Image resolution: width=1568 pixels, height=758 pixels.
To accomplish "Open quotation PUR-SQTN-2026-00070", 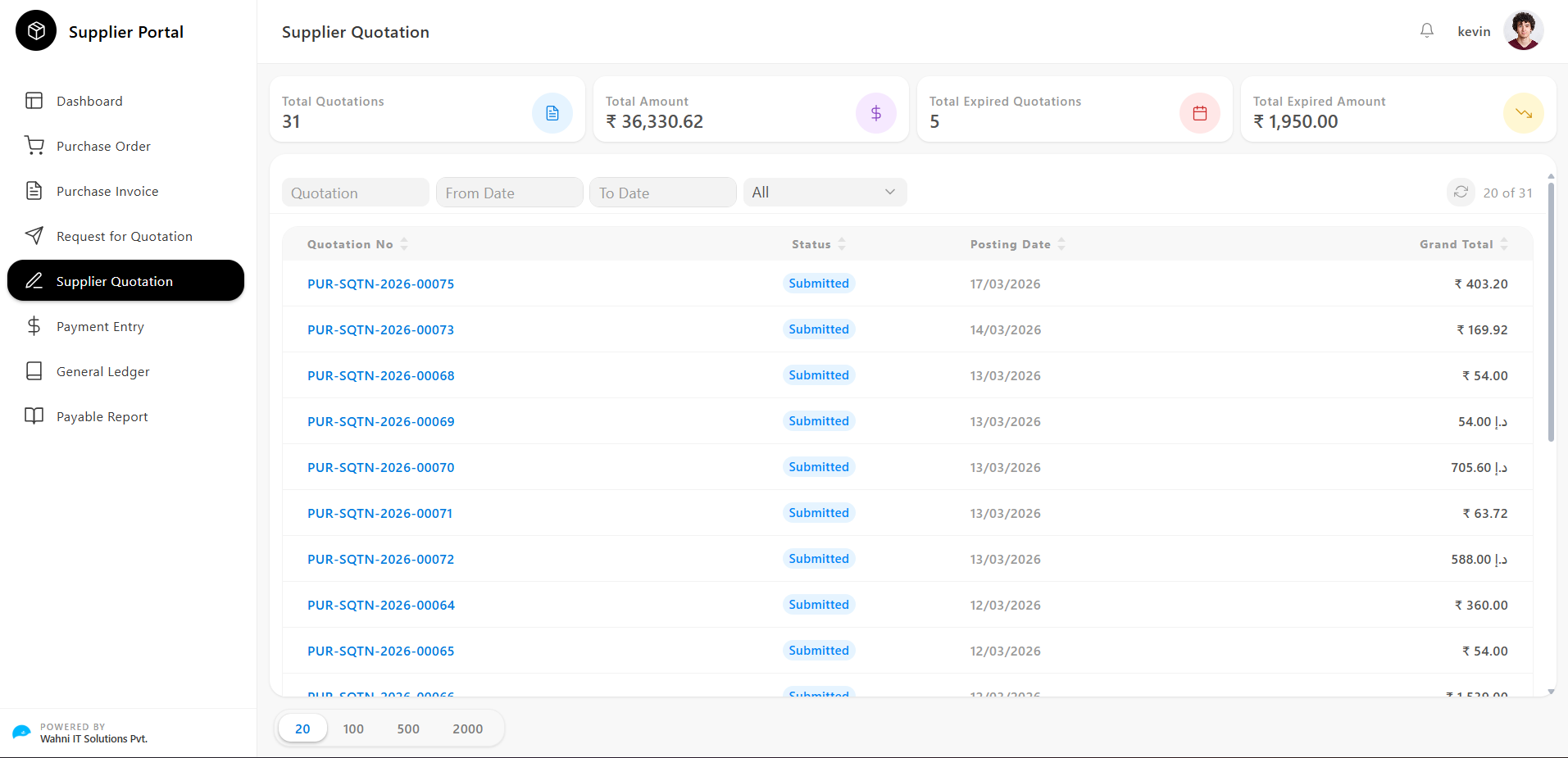I will click(380, 467).
